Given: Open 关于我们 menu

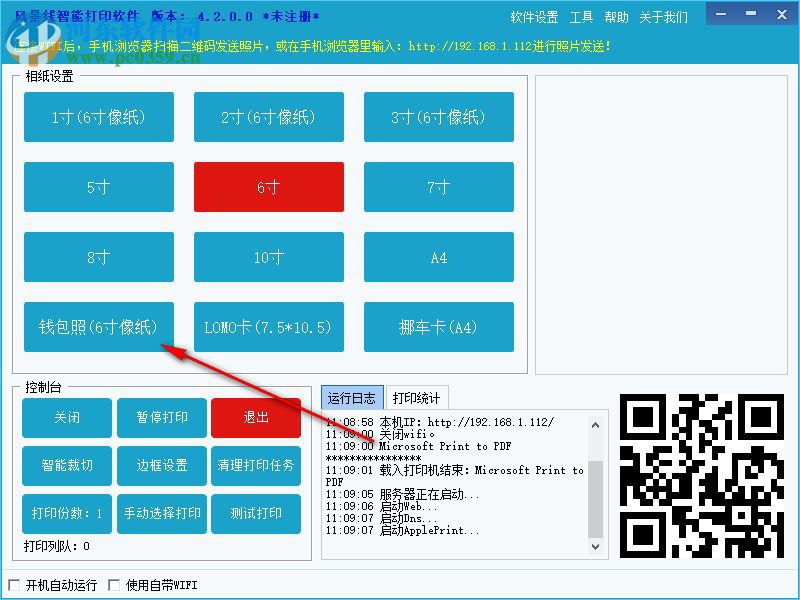Looking at the screenshot, I should (x=663, y=17).
